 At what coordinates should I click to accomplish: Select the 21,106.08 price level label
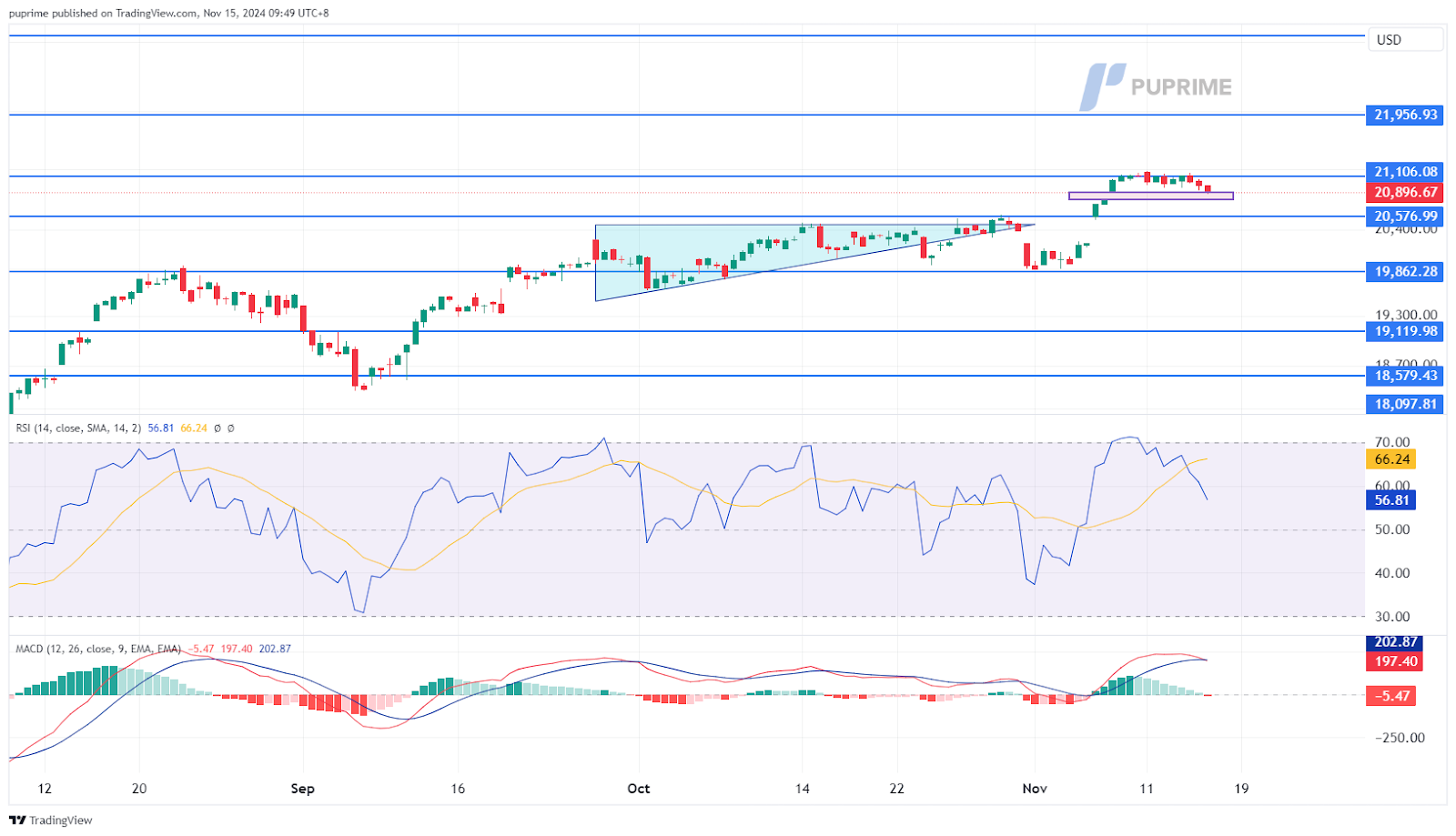1405,172
